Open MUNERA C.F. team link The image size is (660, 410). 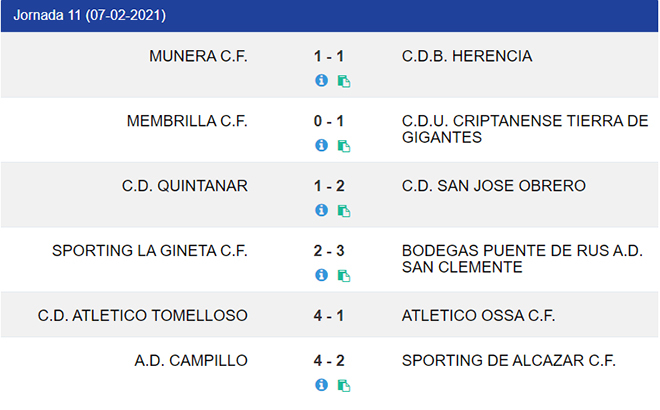(198, 56)
